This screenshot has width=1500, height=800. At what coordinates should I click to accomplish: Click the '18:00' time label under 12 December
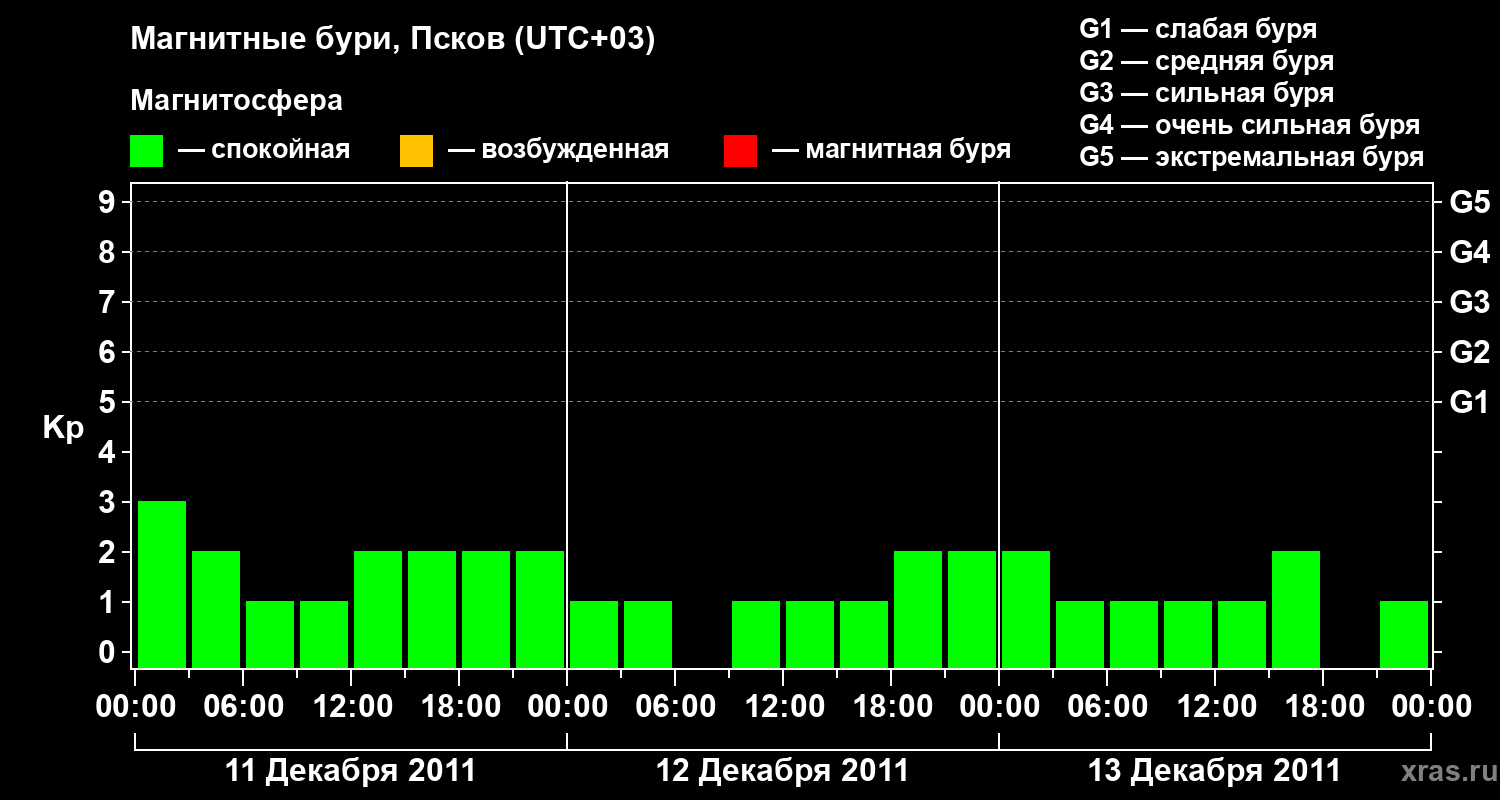click(891, 707)
